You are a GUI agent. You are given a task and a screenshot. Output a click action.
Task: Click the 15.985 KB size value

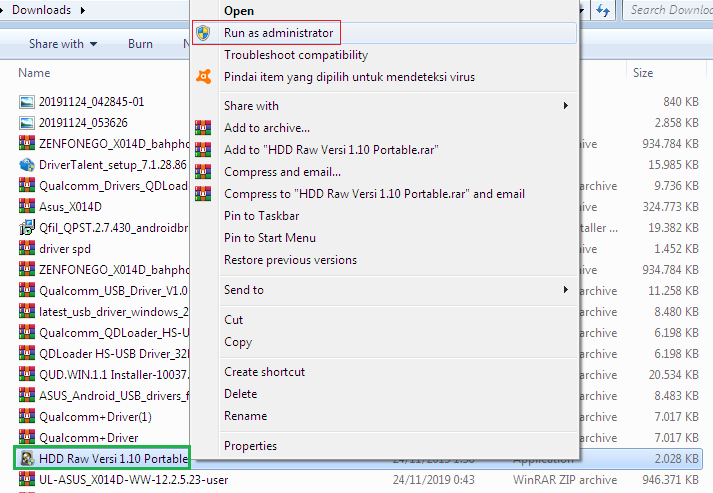[673, 165]
